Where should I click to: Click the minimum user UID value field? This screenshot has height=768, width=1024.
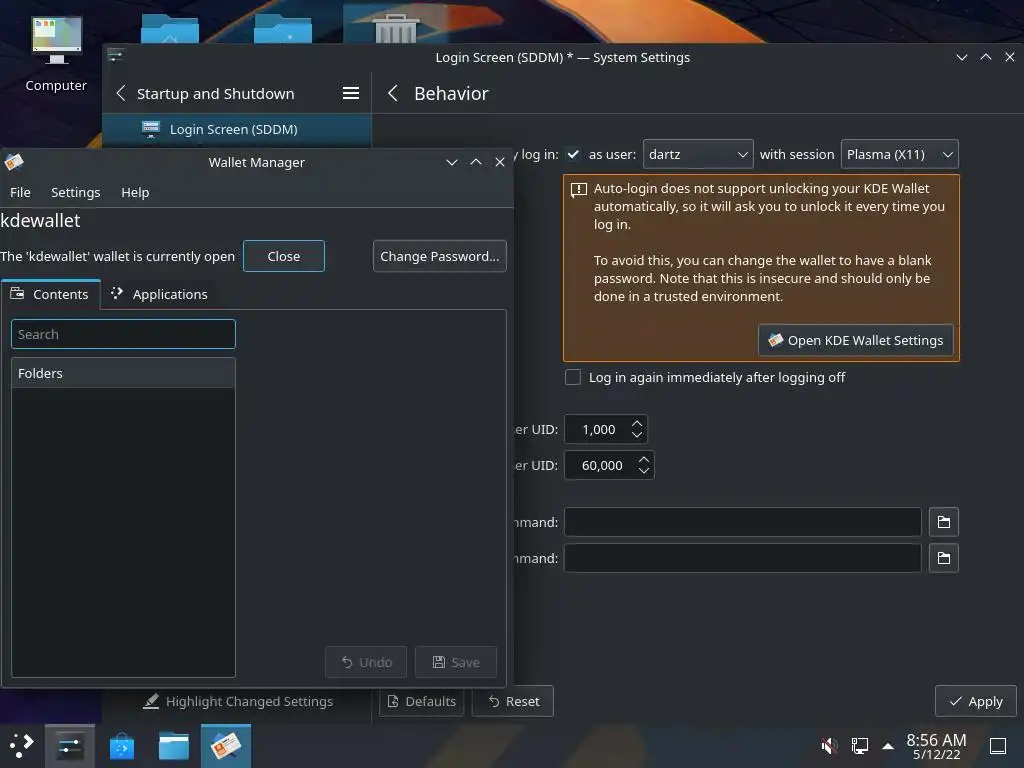click(599, 429)
